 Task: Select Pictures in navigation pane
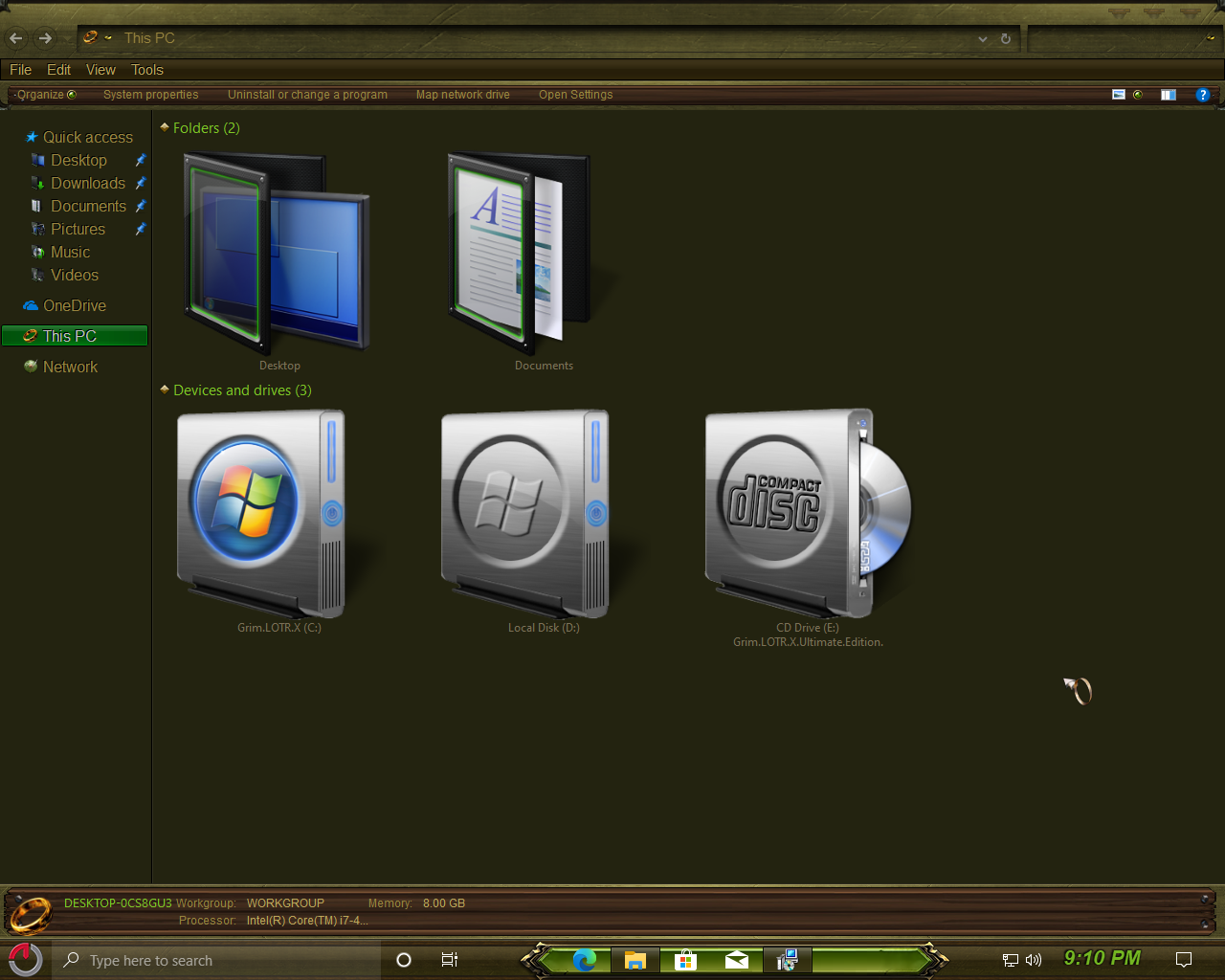78,229
